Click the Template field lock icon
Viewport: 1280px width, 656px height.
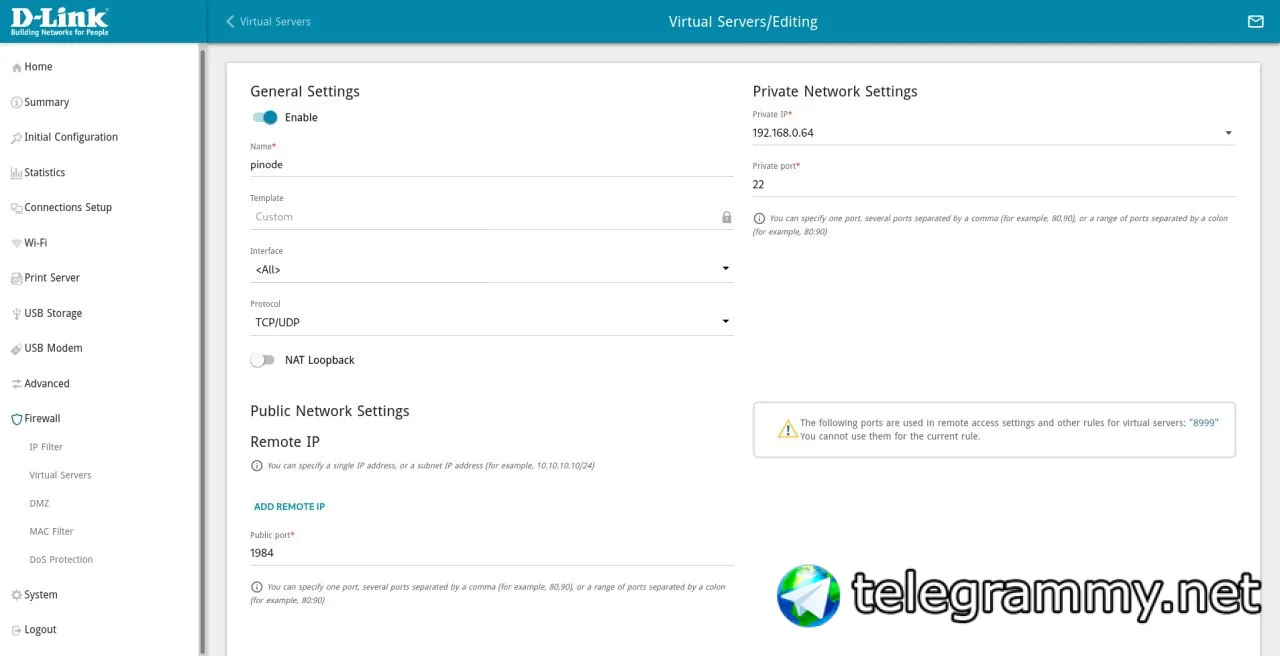[727, 217]
